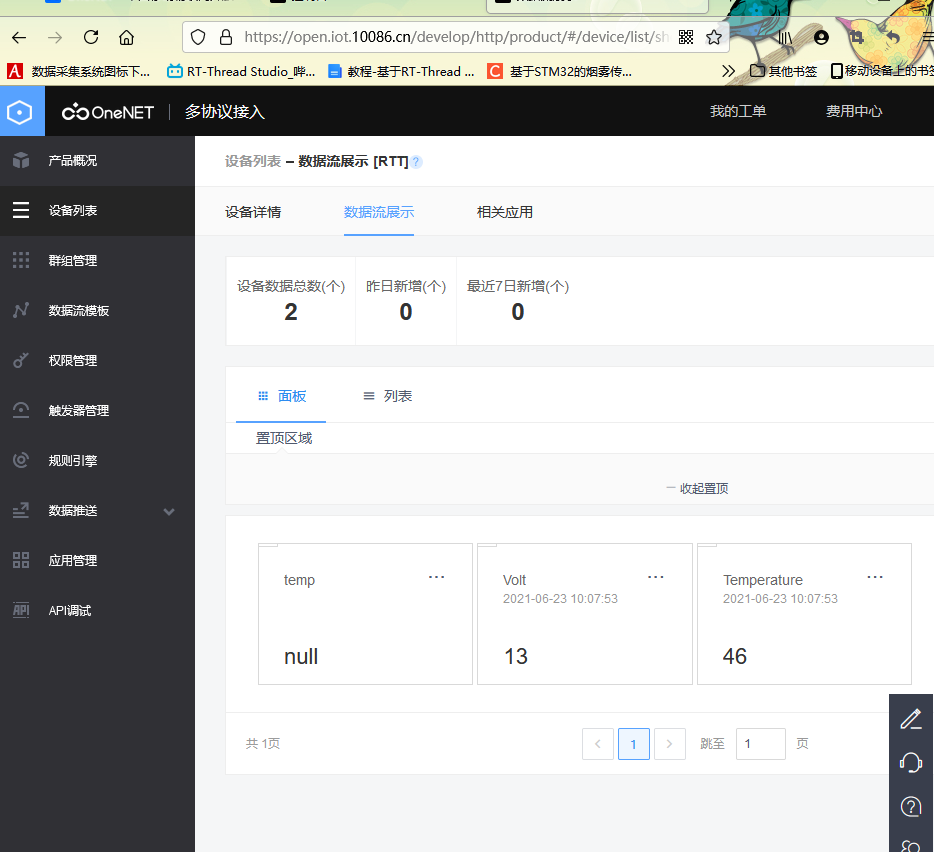Toggle the edit pencil icon on the right edge
Image resolution: width=934 pixels, height=852 pixels.
tap(910, 718)
